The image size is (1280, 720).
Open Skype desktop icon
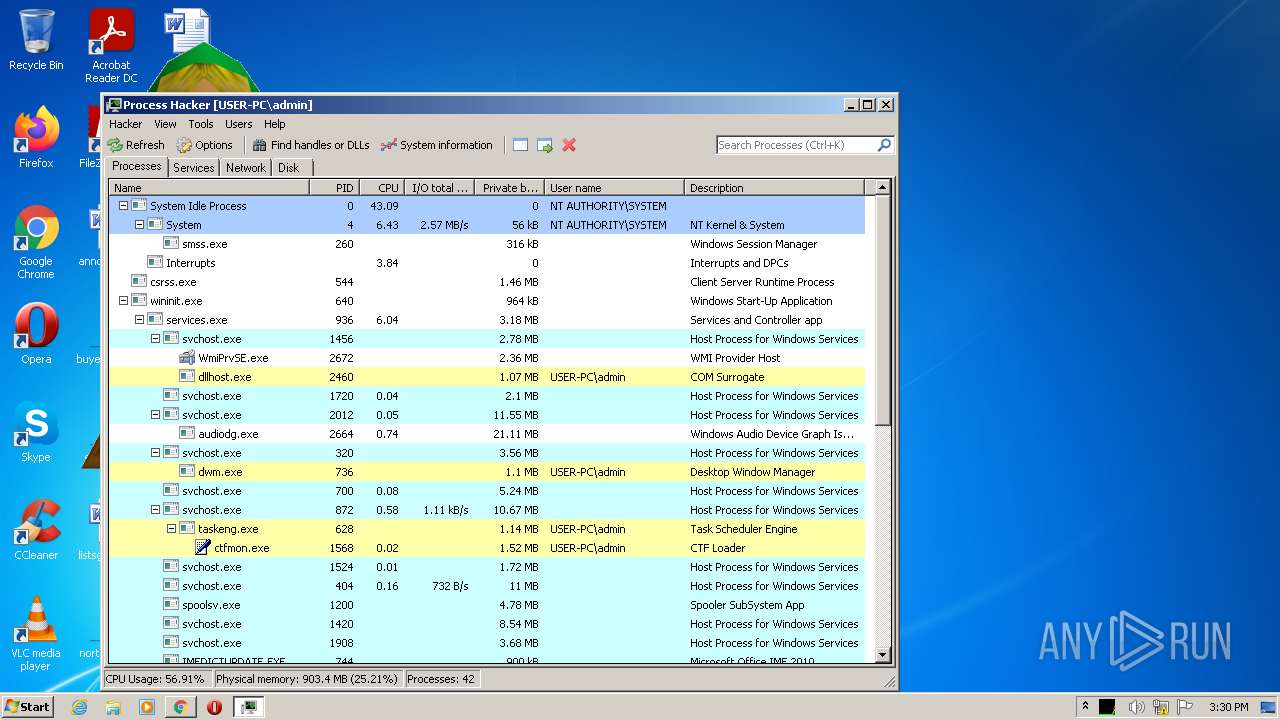pyautogui.click(x=36, y=432)
